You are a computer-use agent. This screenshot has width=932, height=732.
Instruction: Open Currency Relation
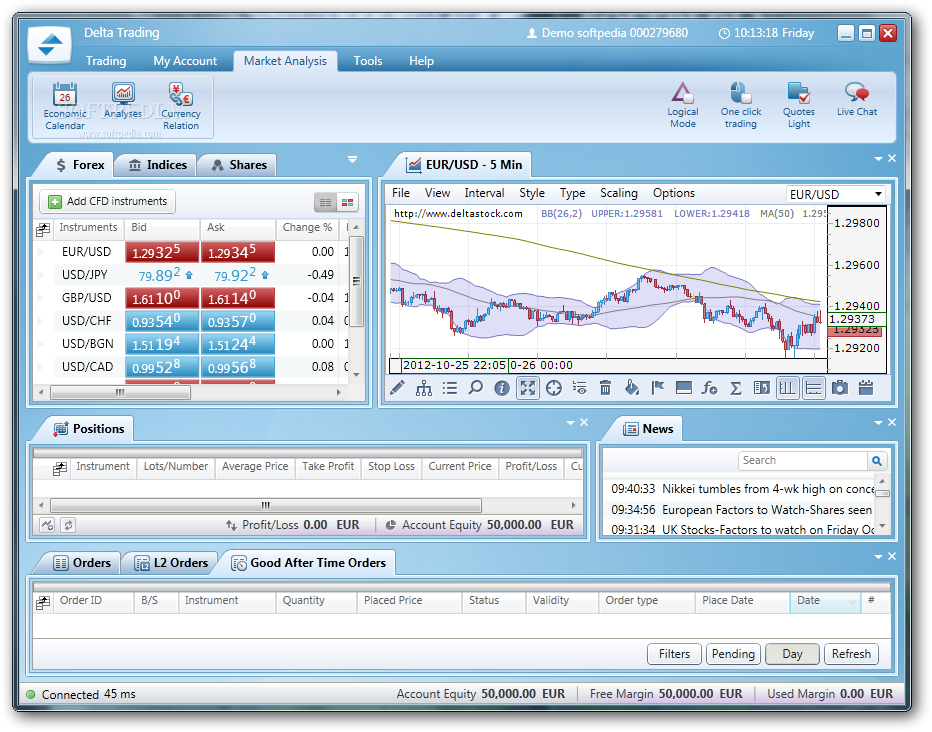pyautogui.click(x=181, y=106)
